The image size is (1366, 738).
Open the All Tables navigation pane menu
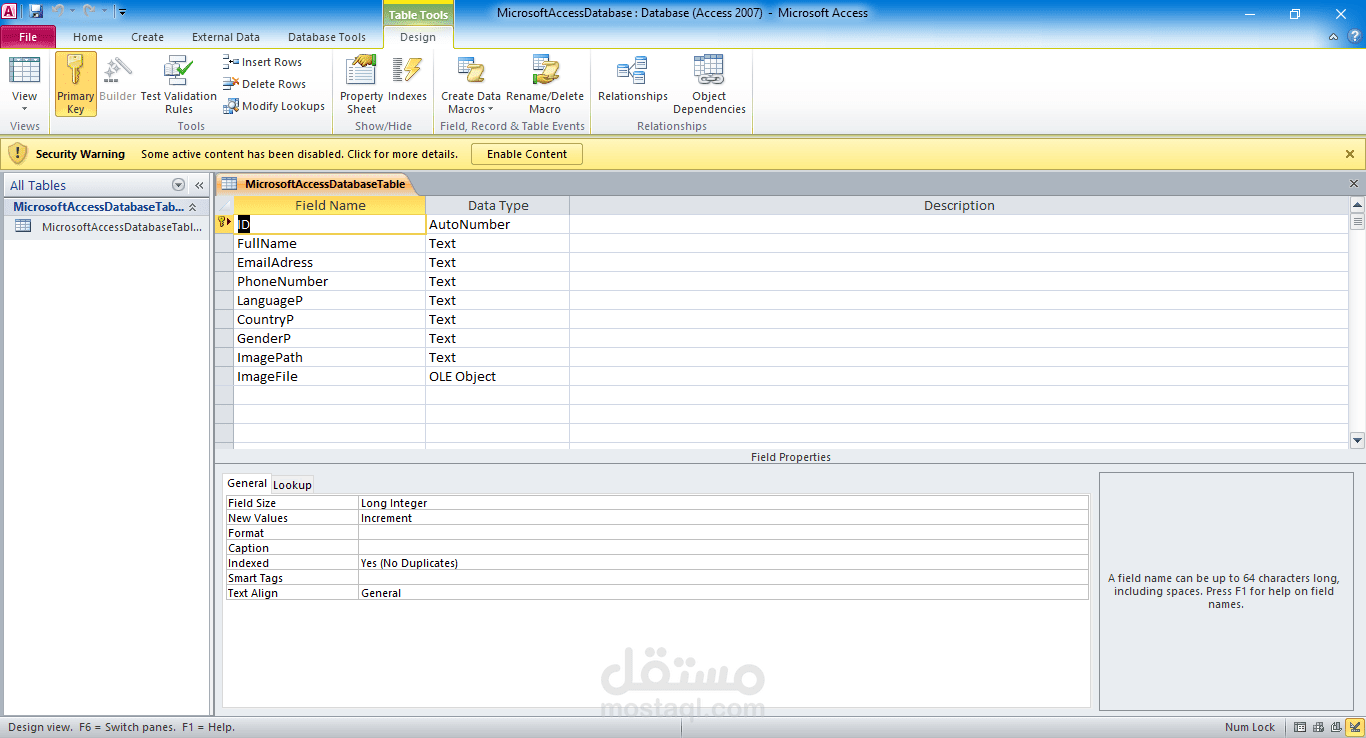click(x=179, y=185)
